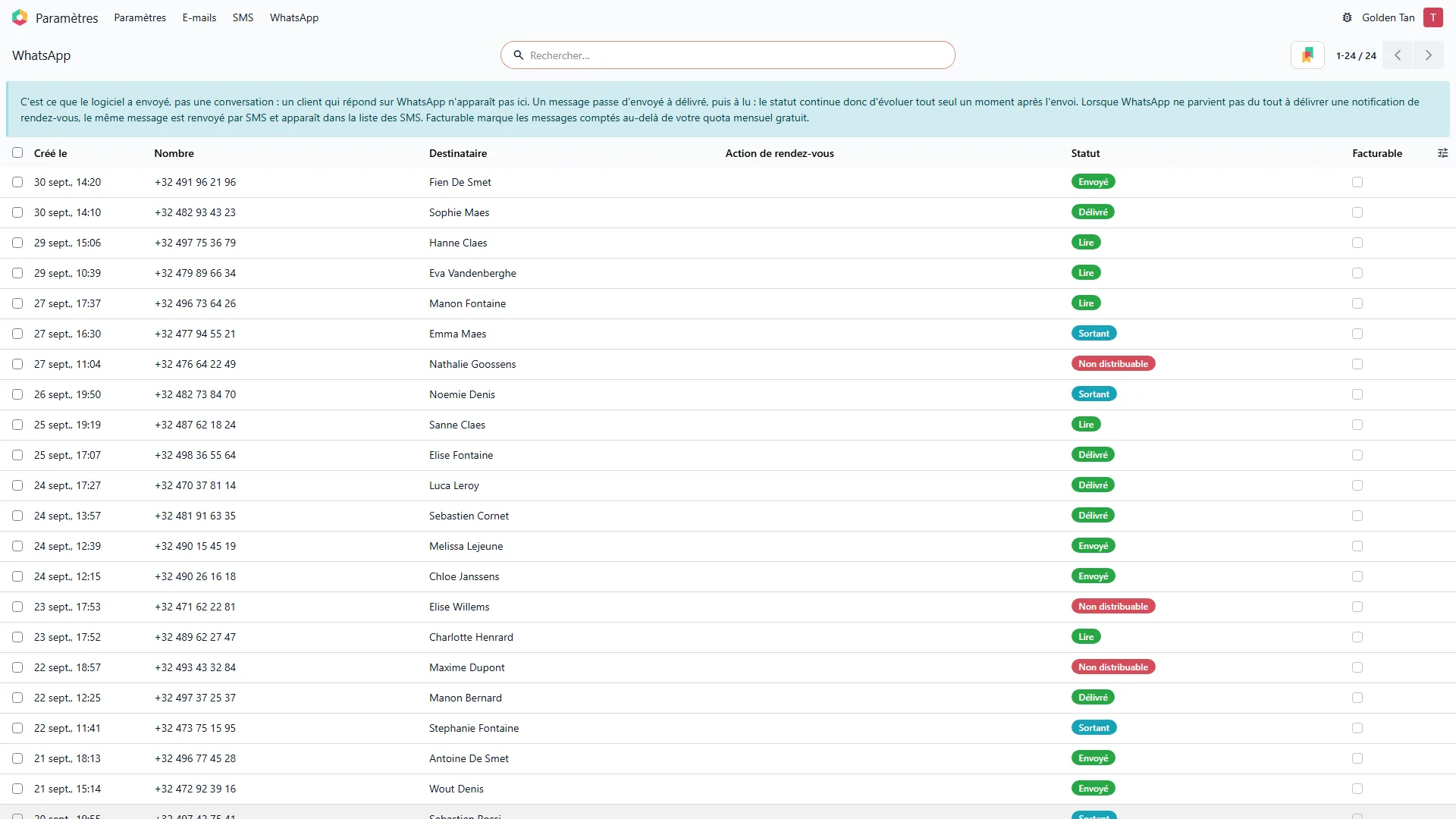Open the E-mails menu
The height and width of the screenshot is (819, 1456).
199,17
